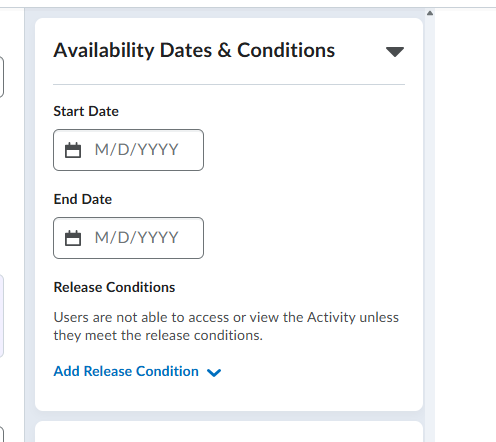The image size is (496, 442).
Task: Click the scrollbar up arrow
Action: [x=430, y=13]
